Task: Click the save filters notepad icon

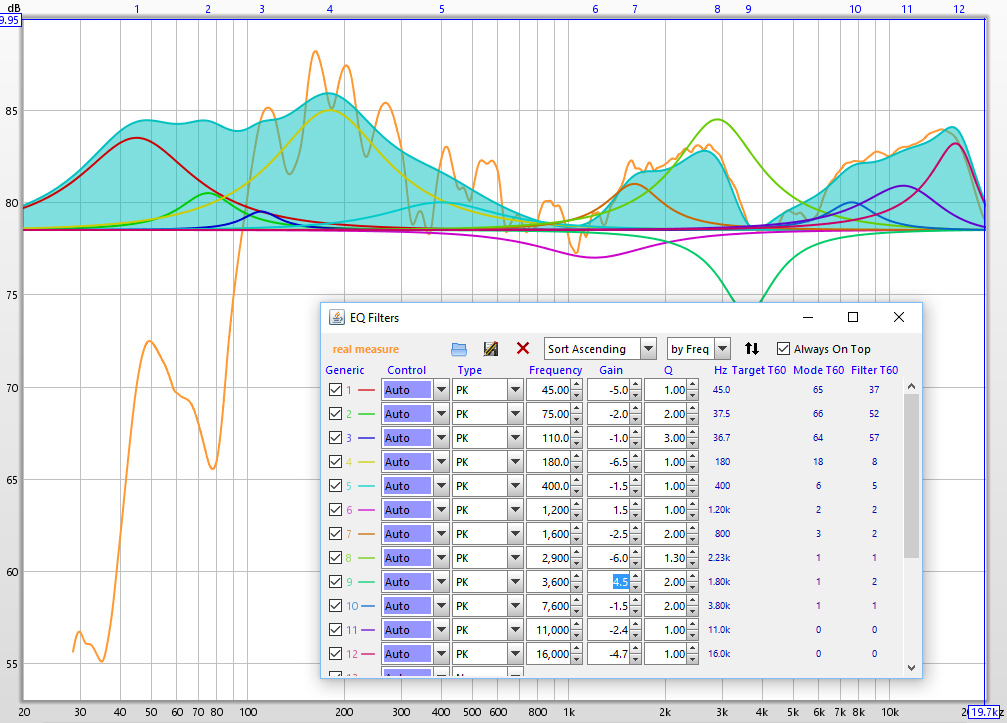Action: click(490, 348)
